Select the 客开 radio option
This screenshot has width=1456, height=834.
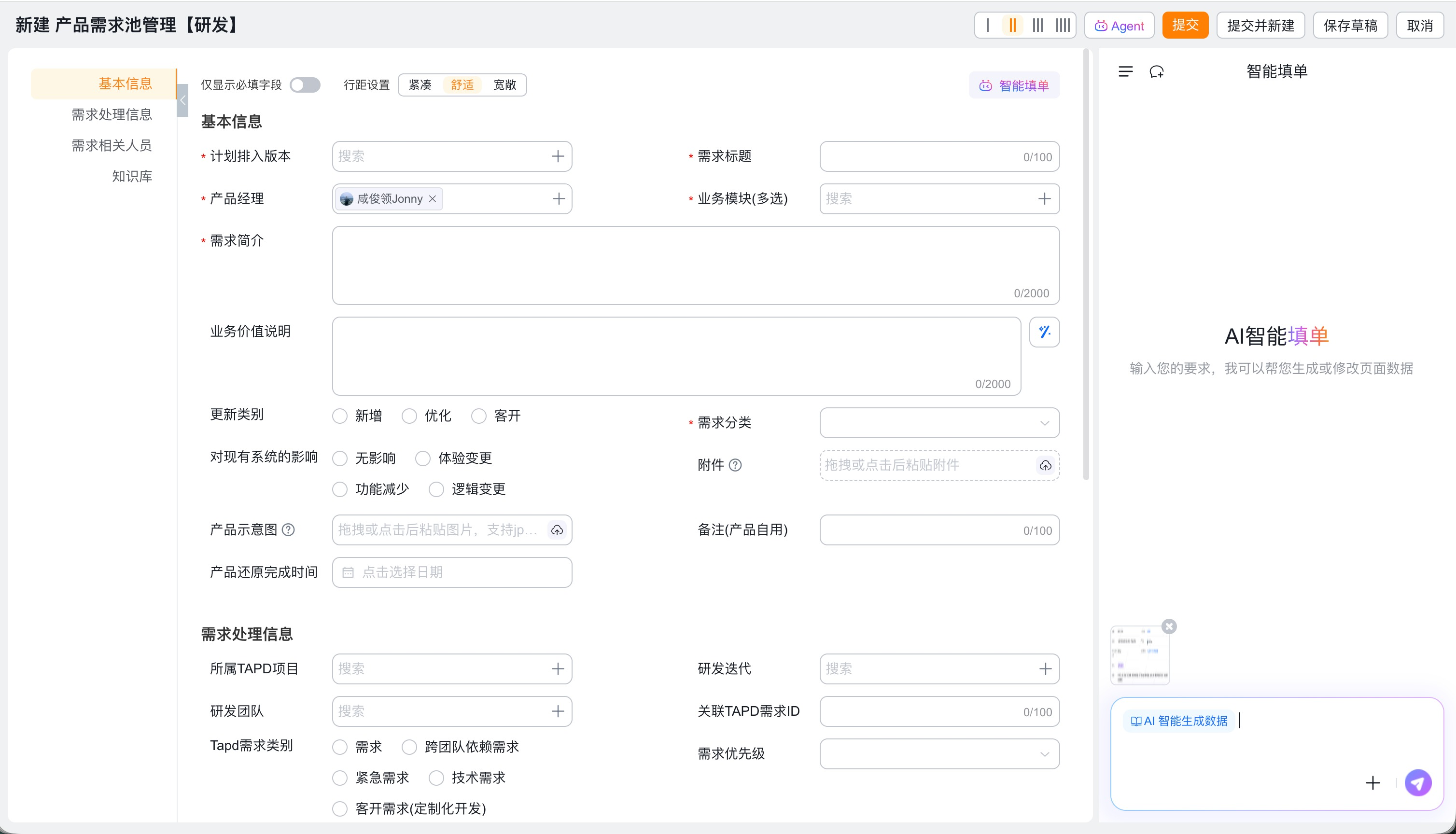point(479,416)
